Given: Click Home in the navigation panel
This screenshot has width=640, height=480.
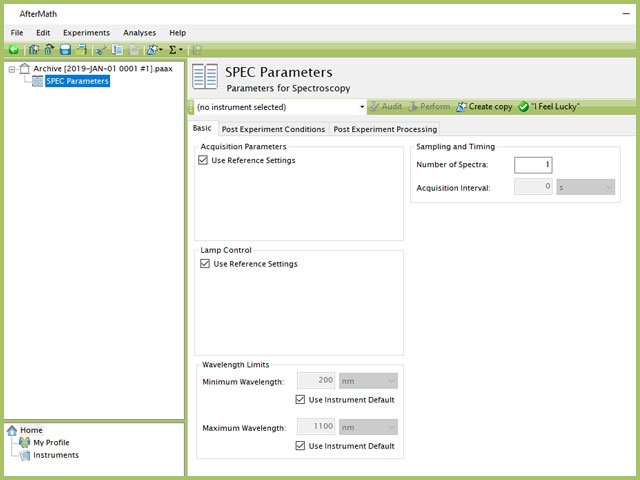Looking at the screenshot, I should click(31, 430).
